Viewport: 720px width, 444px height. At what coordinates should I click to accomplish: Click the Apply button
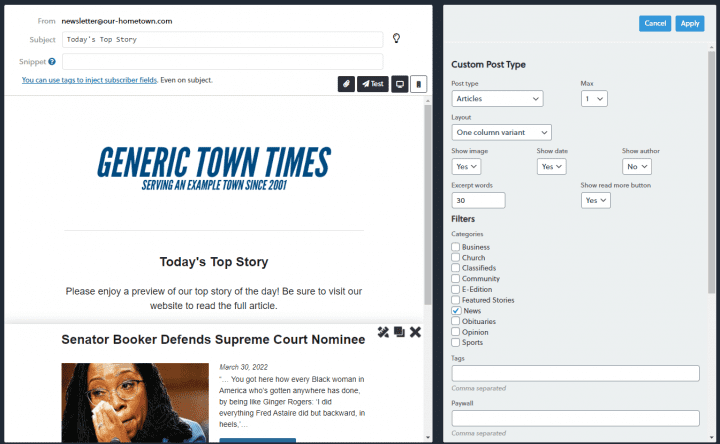coord(690,23)
